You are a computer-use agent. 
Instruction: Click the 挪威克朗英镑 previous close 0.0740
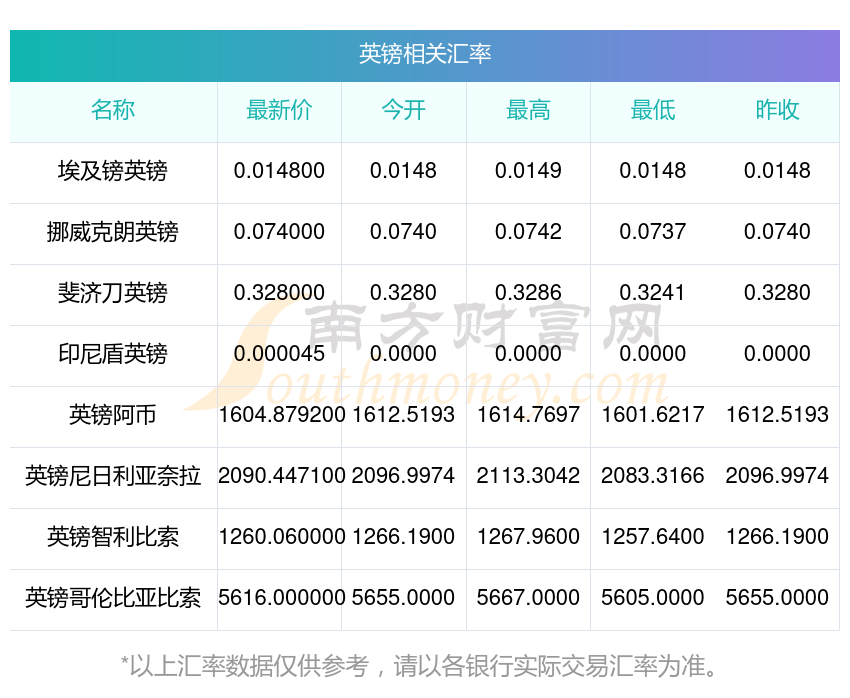(777, 232)
